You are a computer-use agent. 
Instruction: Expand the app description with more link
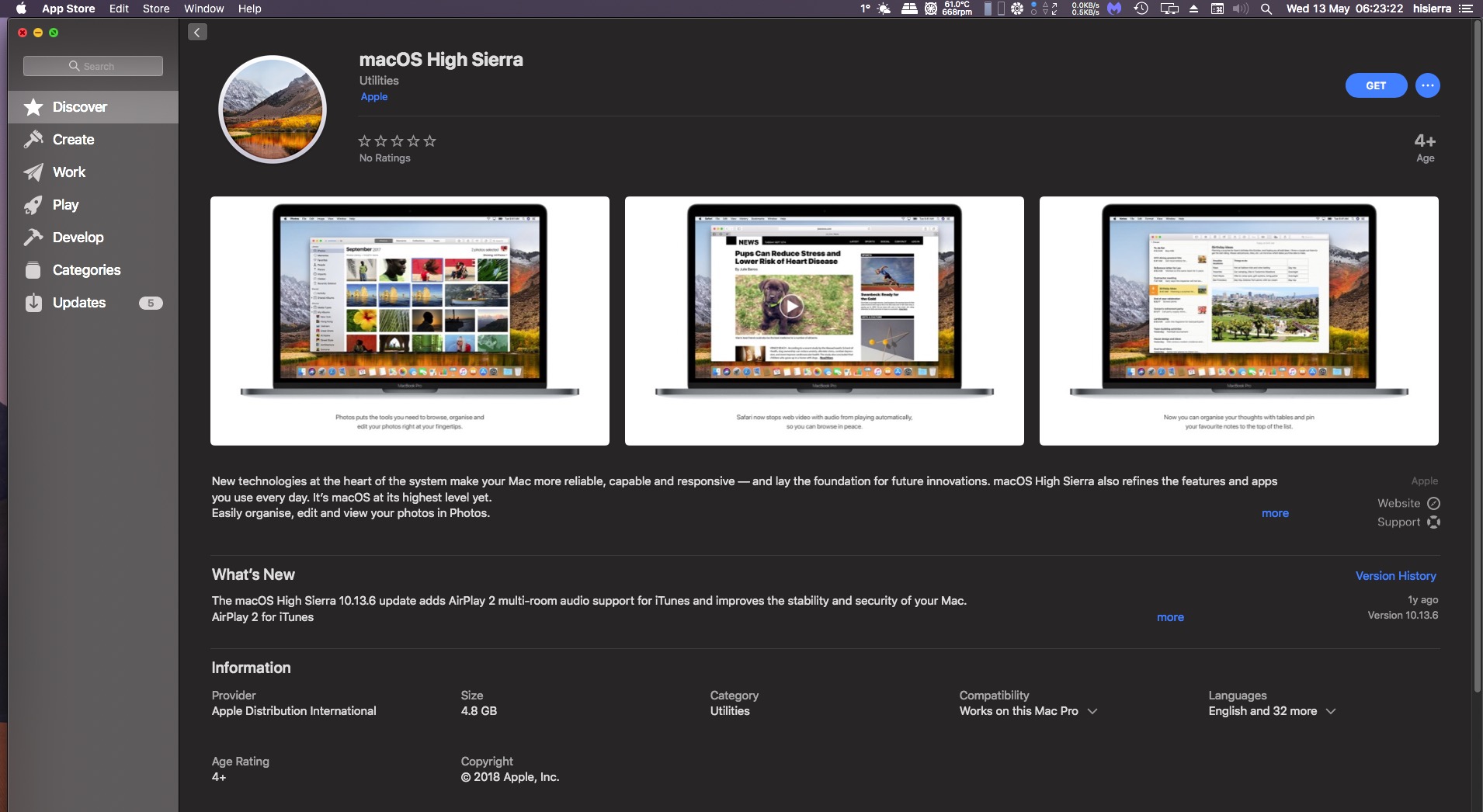pyautogui.click(x=1275, y=513)
